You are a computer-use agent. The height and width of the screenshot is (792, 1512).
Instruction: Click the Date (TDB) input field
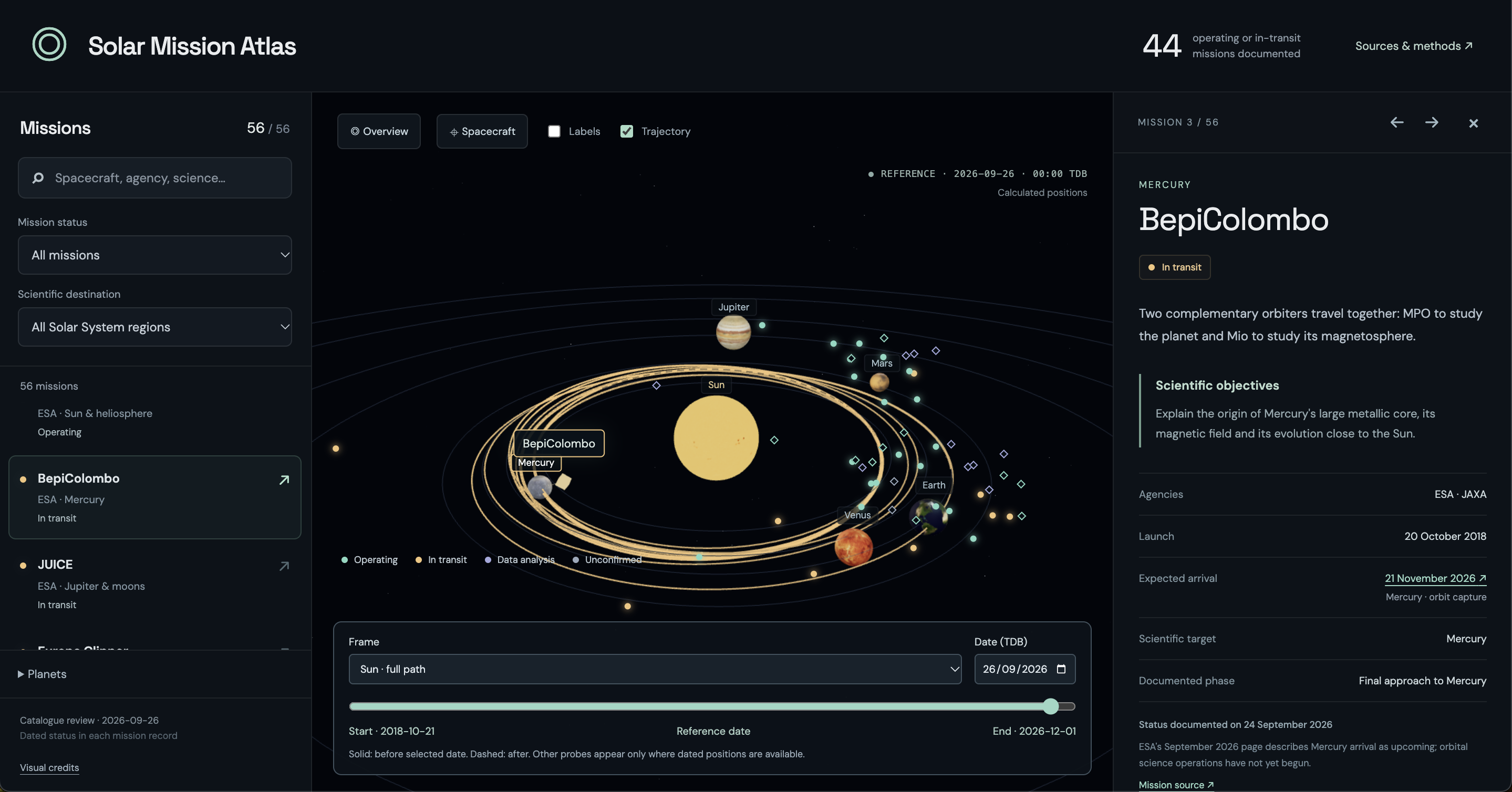[1025, 669]
